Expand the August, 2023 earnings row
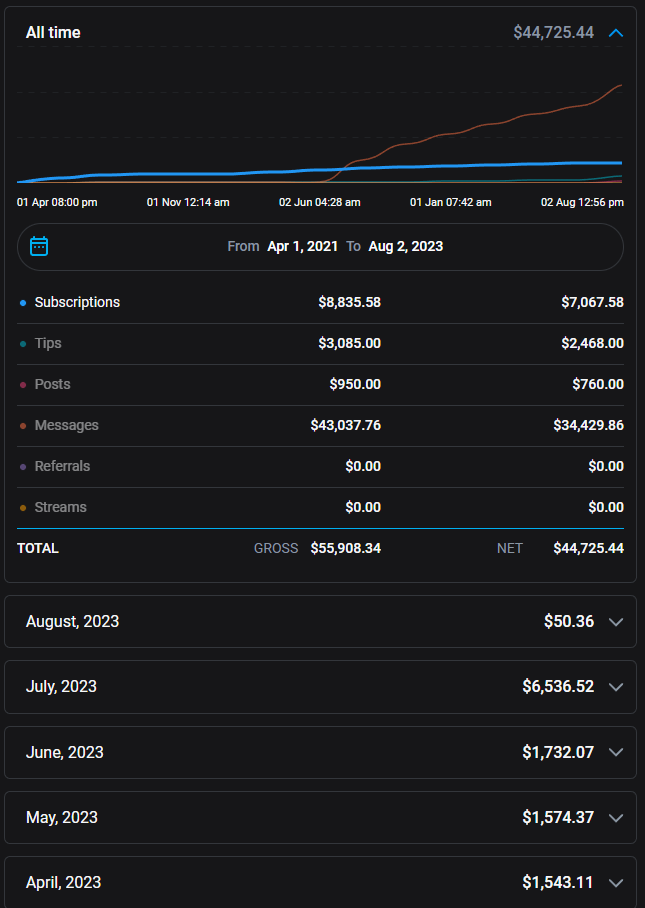 (x=320, y=621)
